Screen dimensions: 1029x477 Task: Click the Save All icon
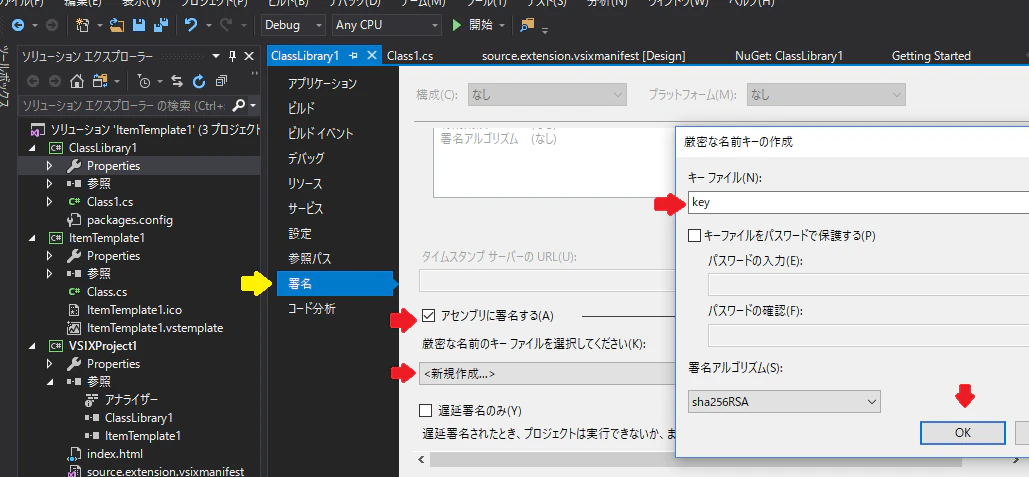click(x=160, y=26)
